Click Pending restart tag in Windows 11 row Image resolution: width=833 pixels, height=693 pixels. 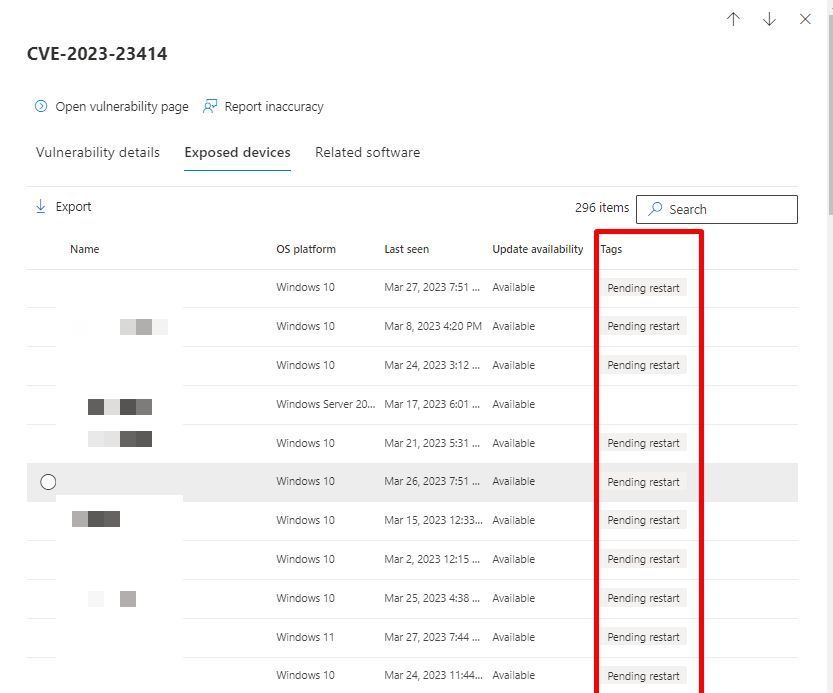[643, 637]
